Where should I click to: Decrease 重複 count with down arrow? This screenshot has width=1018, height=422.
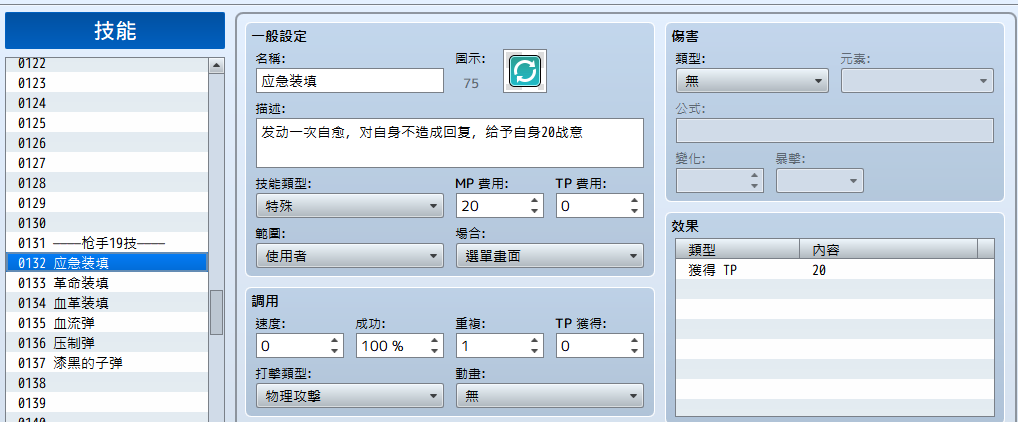tap(534, 352)
